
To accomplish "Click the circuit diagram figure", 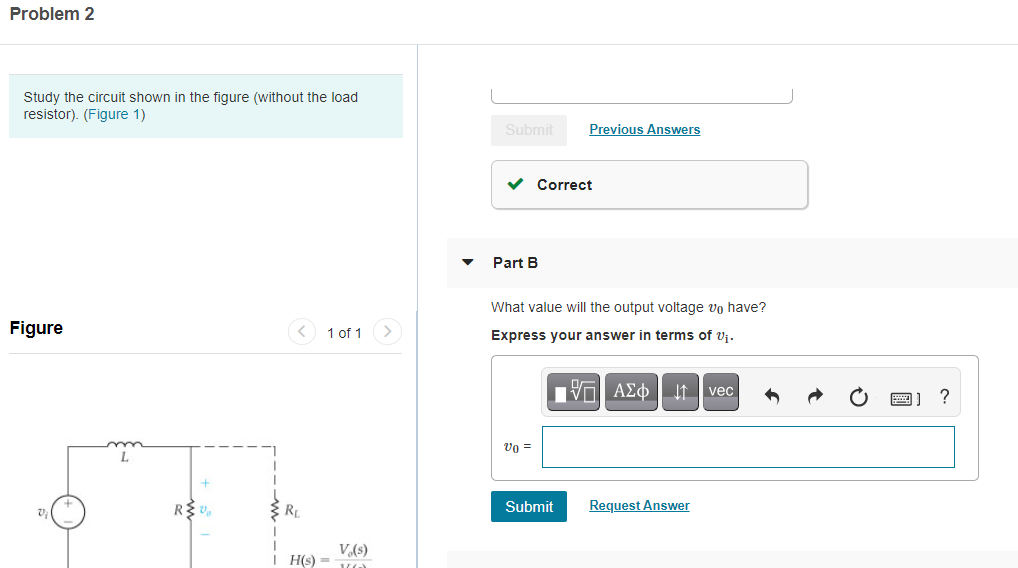I will 205,503.
